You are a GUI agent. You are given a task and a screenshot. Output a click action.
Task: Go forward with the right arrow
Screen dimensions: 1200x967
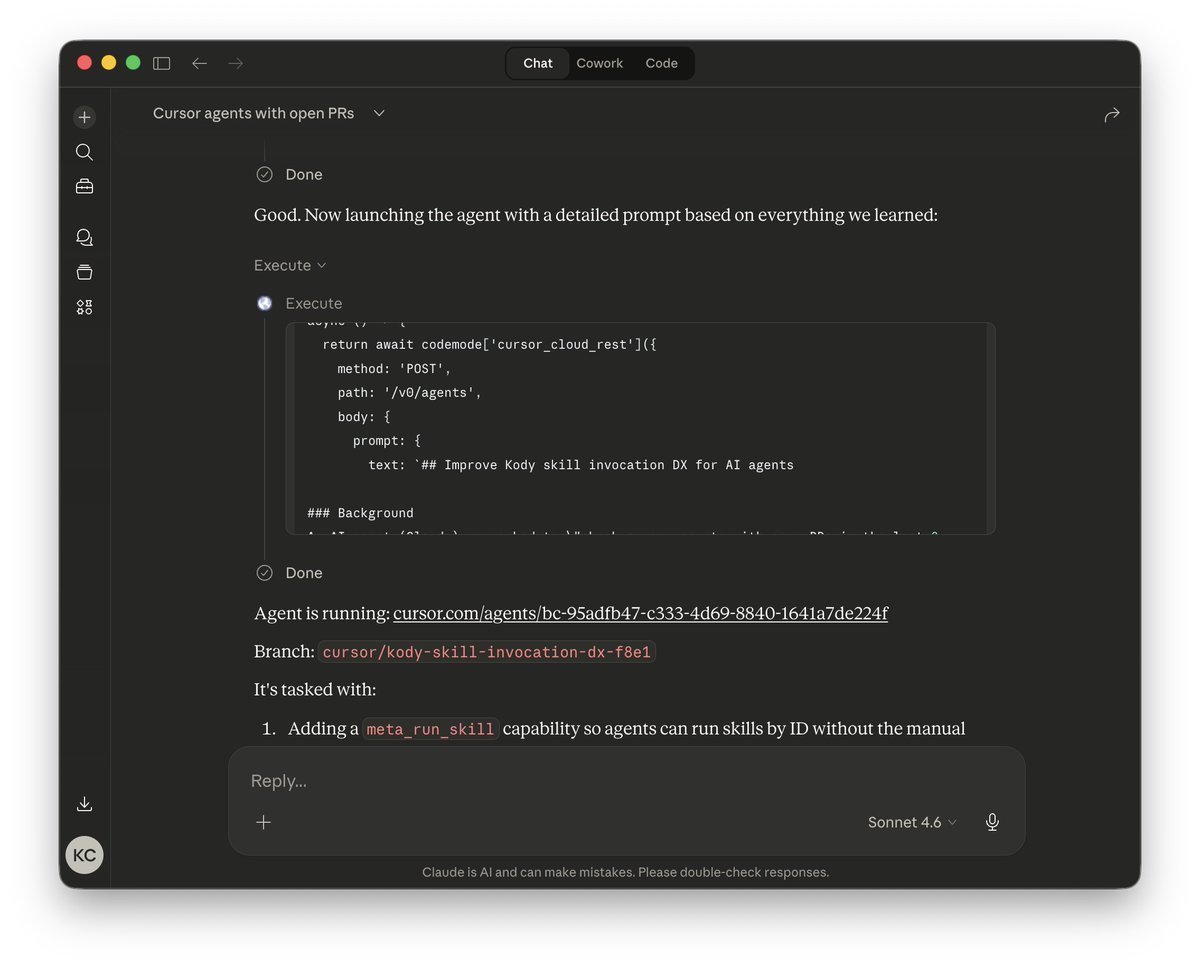tap(236, 63)
